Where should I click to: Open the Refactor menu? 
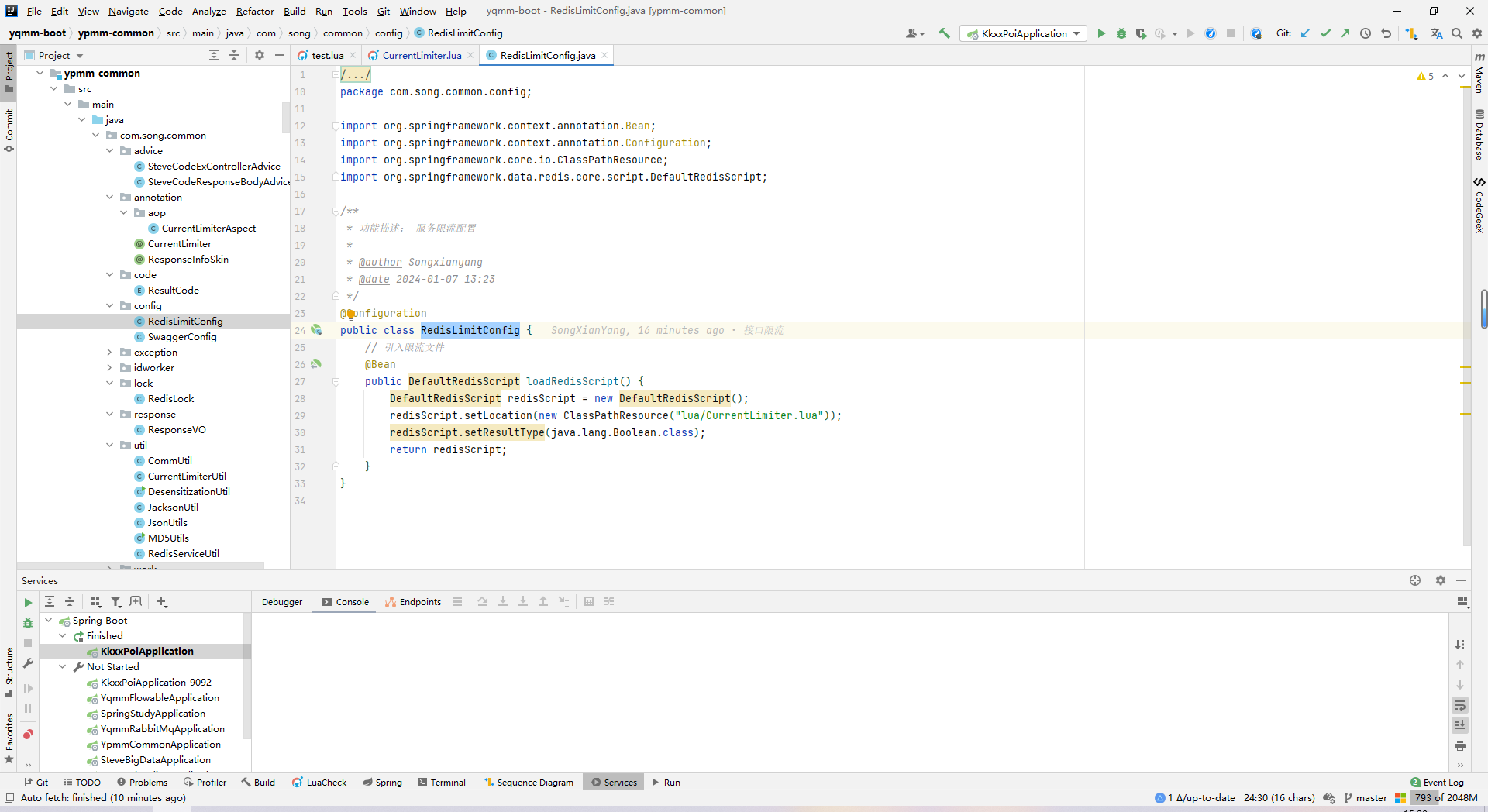(255, 11)
